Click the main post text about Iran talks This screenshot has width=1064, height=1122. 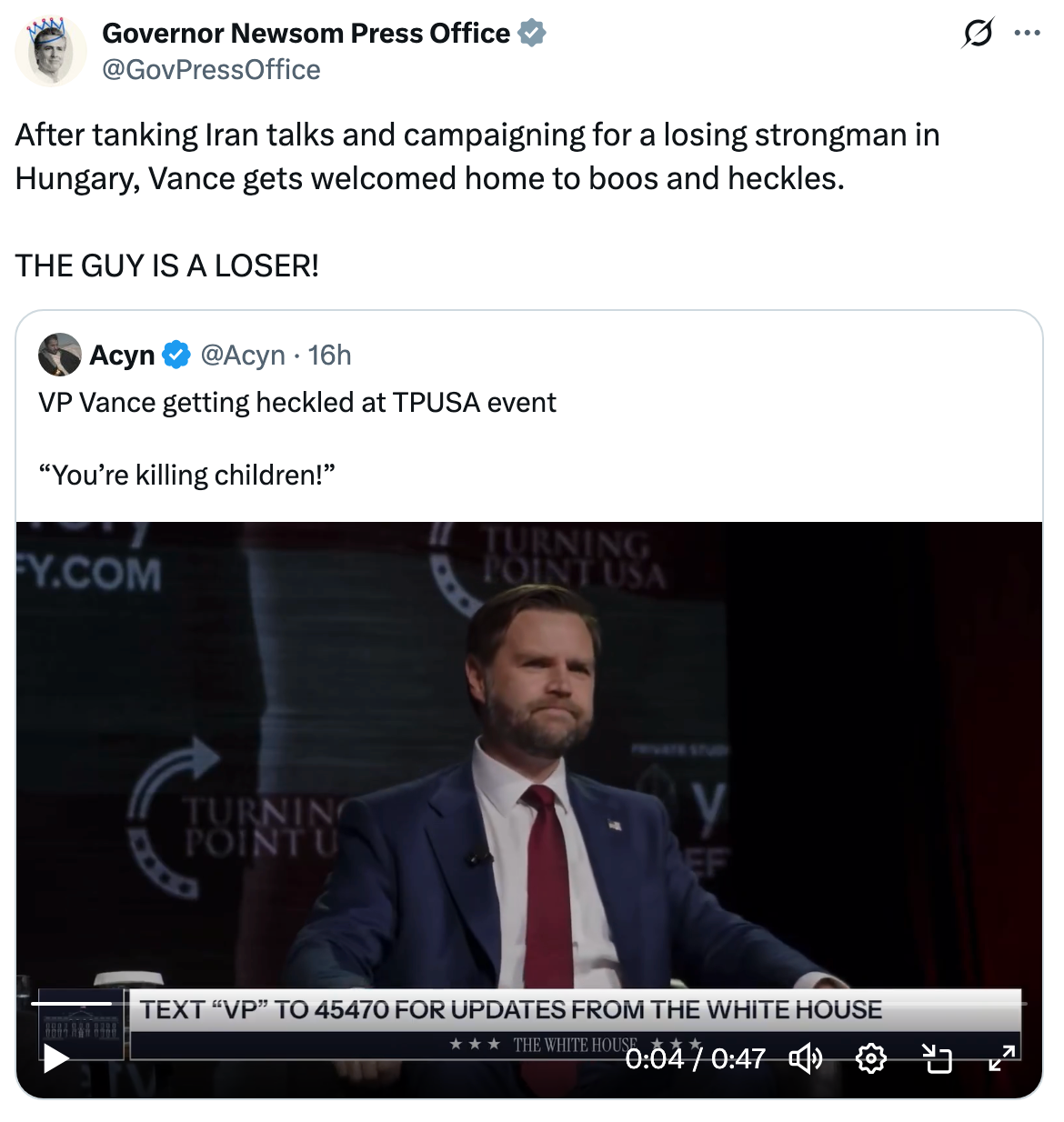click(x=477, y=156)
